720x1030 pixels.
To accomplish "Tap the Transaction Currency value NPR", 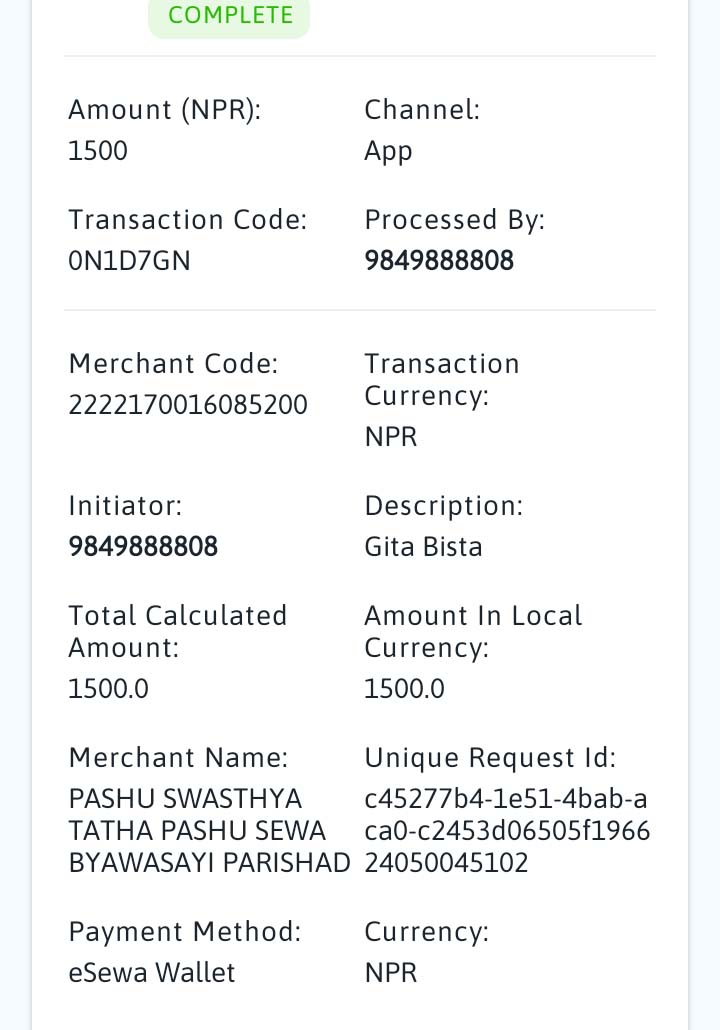I will coord(391,437).
